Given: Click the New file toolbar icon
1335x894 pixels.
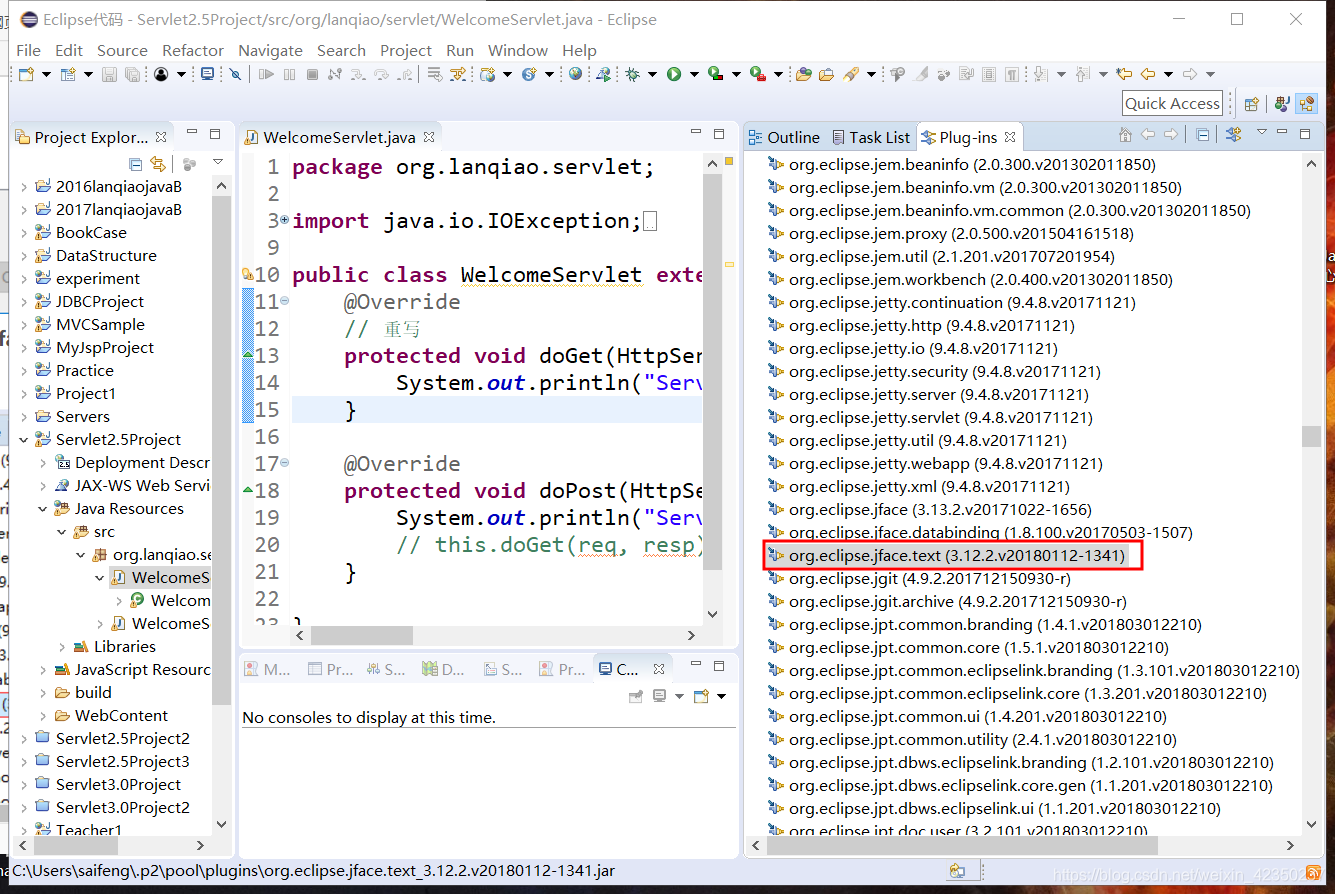Looking at the screenshot, I should 25,74.
